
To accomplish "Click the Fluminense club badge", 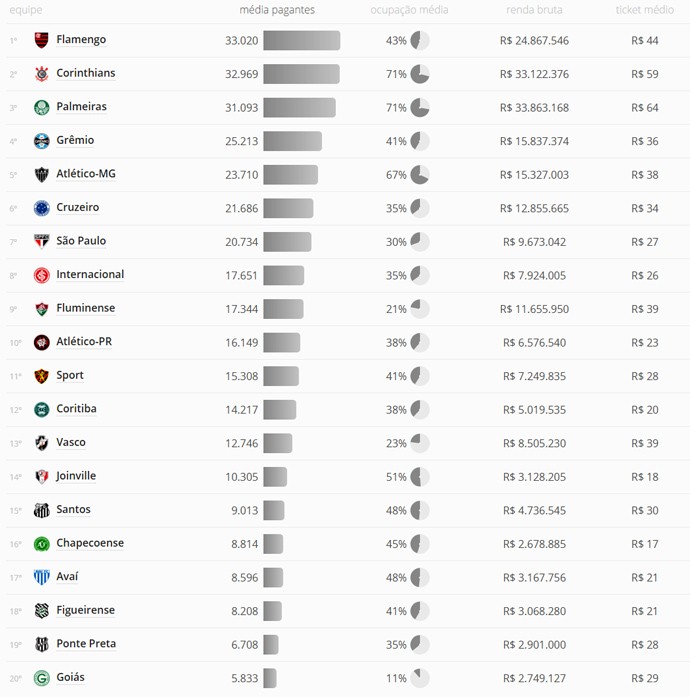I will click(42, 309).
